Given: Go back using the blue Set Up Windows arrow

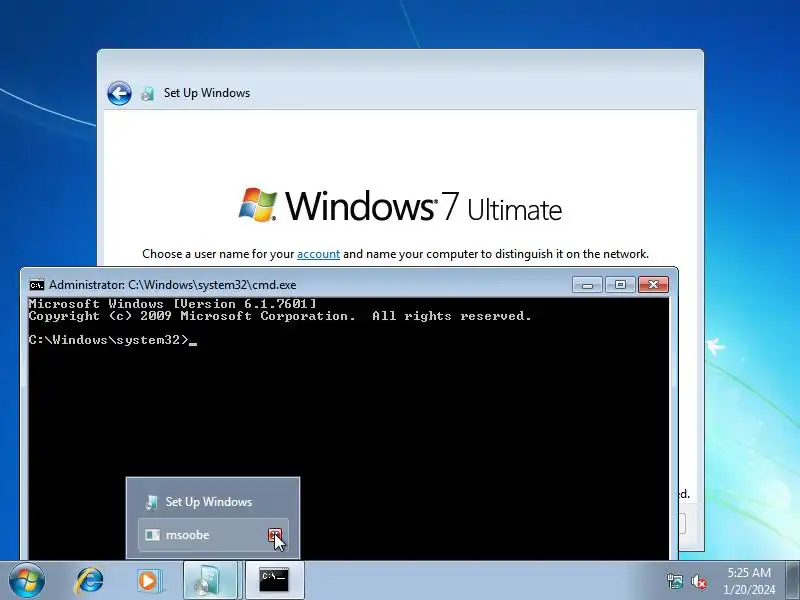Looking at the screenshot, I should tap(119, 93).
